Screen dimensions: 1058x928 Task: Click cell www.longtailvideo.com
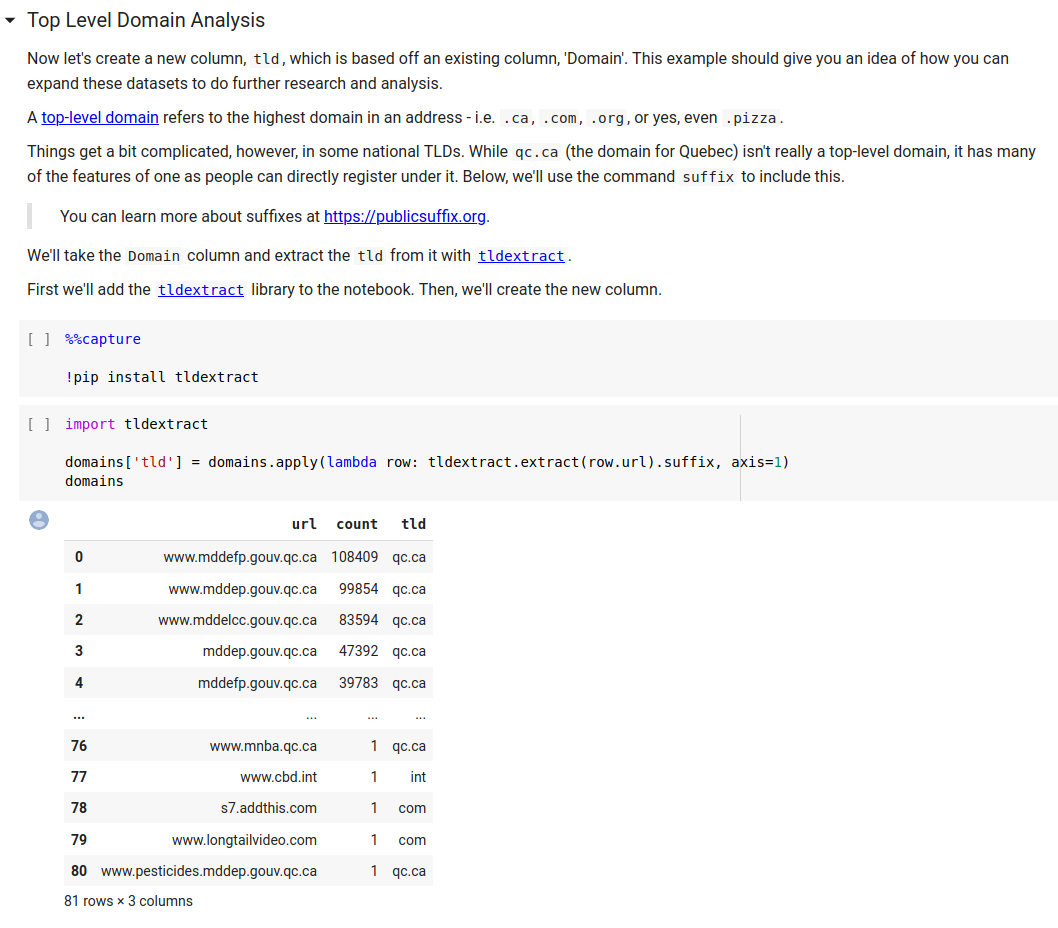click(244, 840)
